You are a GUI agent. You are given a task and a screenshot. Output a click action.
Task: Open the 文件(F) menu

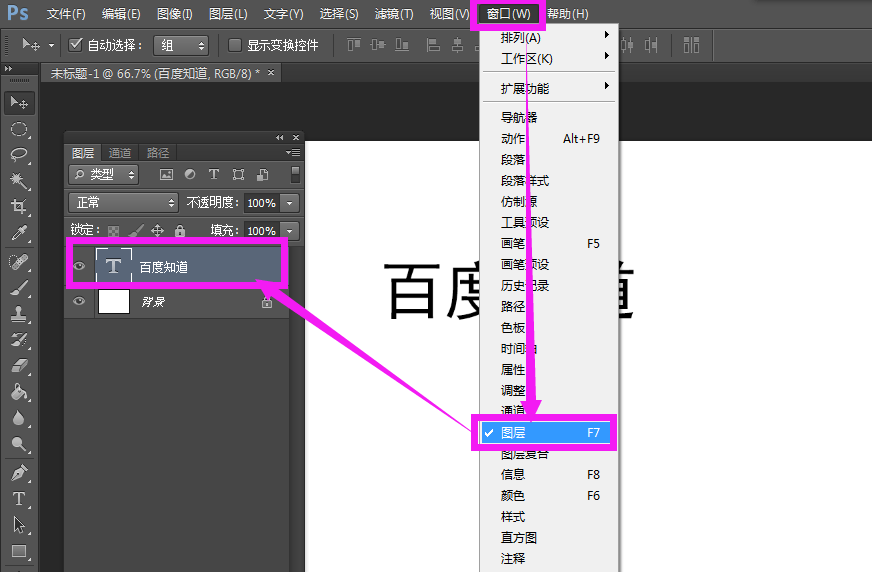[66, 13]
